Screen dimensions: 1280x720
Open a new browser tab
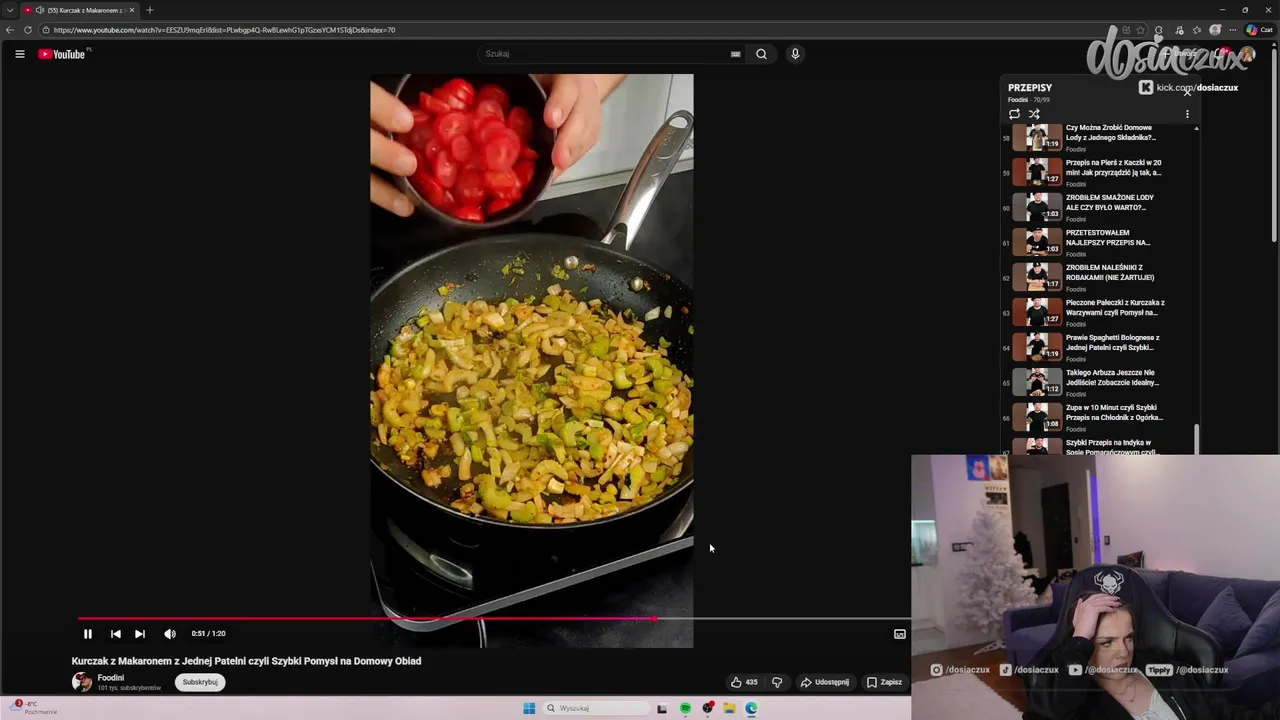[x=150, y=10]
